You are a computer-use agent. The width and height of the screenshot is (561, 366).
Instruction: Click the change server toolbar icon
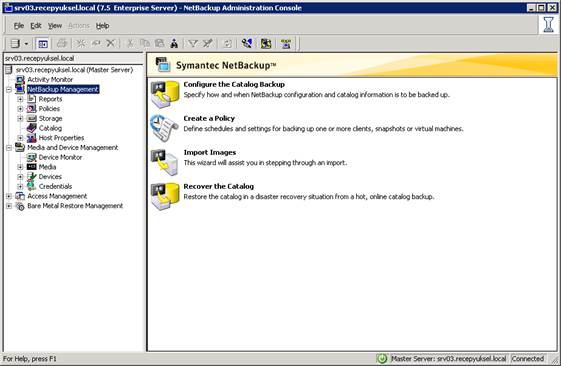pyautogui.click(x=15, y=44)
